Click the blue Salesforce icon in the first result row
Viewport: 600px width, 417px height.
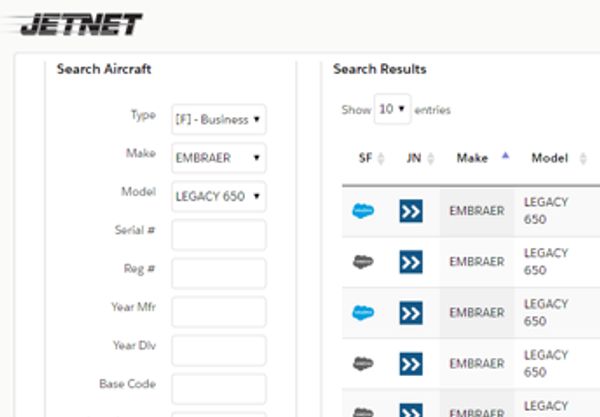(363, 211)
